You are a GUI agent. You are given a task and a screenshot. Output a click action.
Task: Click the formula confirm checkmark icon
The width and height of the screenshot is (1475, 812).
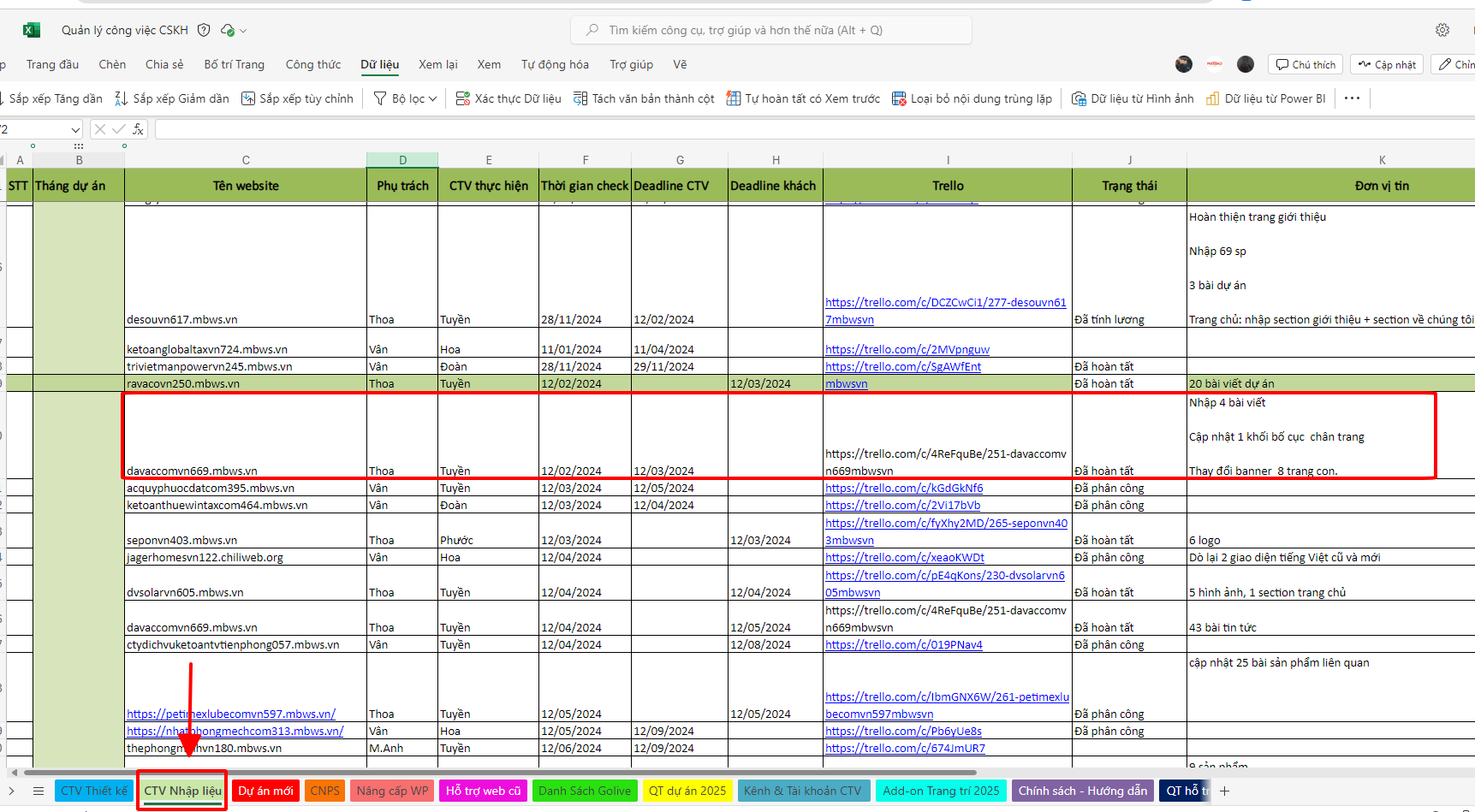pos(119,129)
